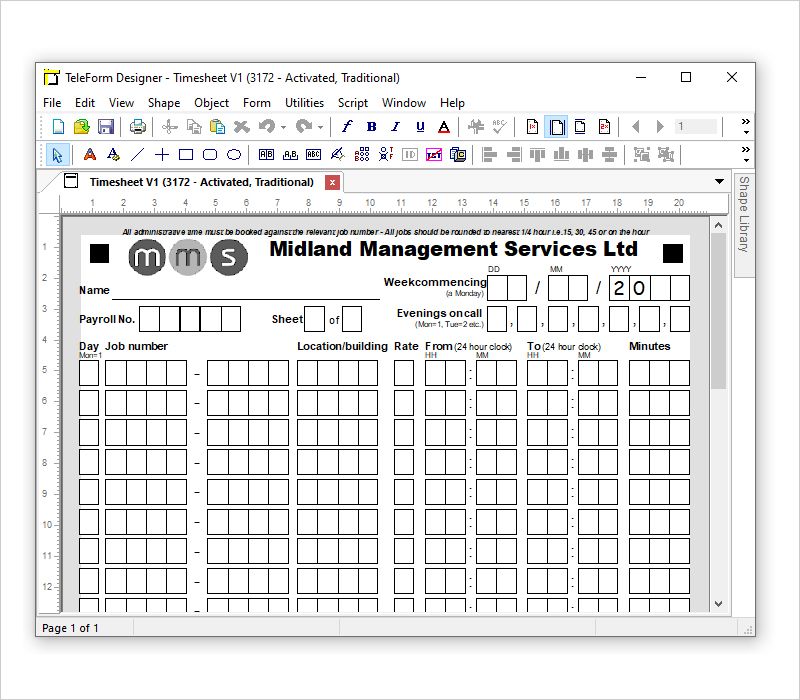This screenshot has height=700, width=800.
Task: Expand the Shape Library side panel
Action: [744, 223]
